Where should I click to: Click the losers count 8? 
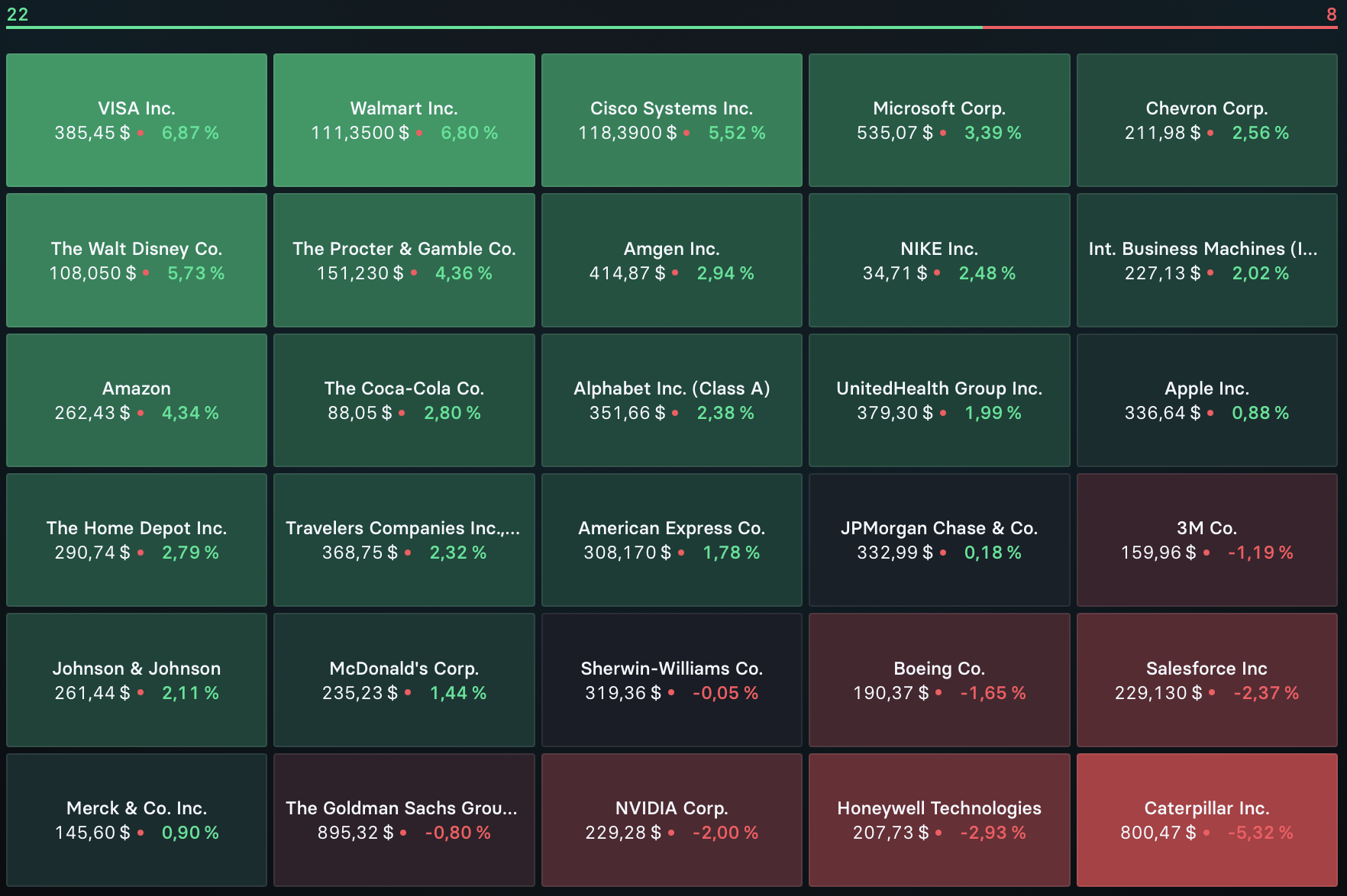point(1332,15)
